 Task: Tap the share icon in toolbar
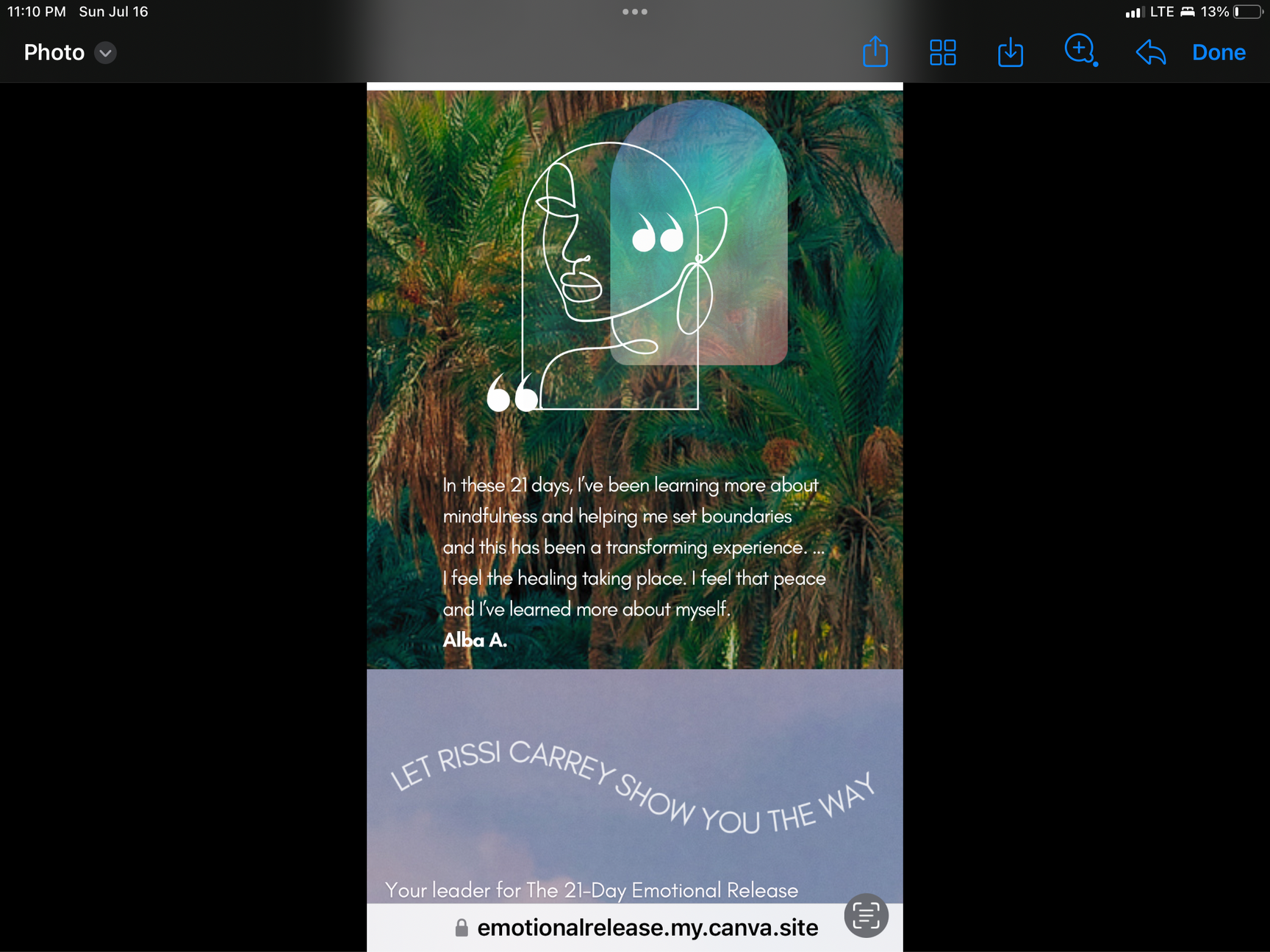(875, 52)
